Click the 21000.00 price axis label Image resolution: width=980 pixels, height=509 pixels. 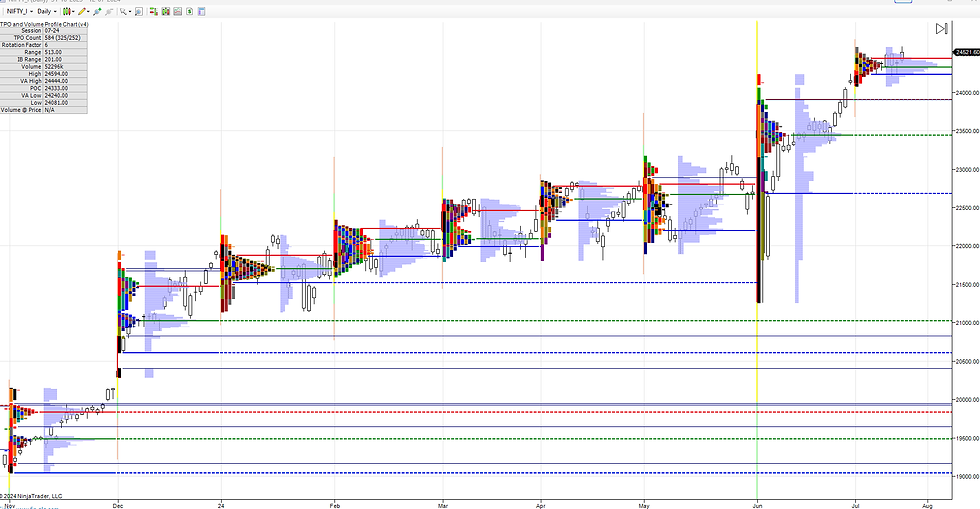[x=967, y=323]
